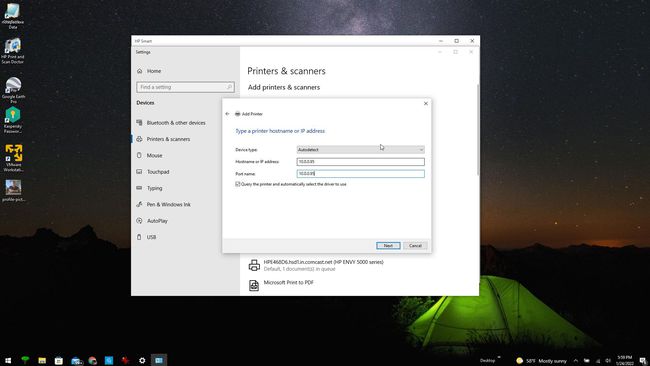Open Settings gear on taskbar
This screenshot has height=366, width=650.
coord(142,361)
